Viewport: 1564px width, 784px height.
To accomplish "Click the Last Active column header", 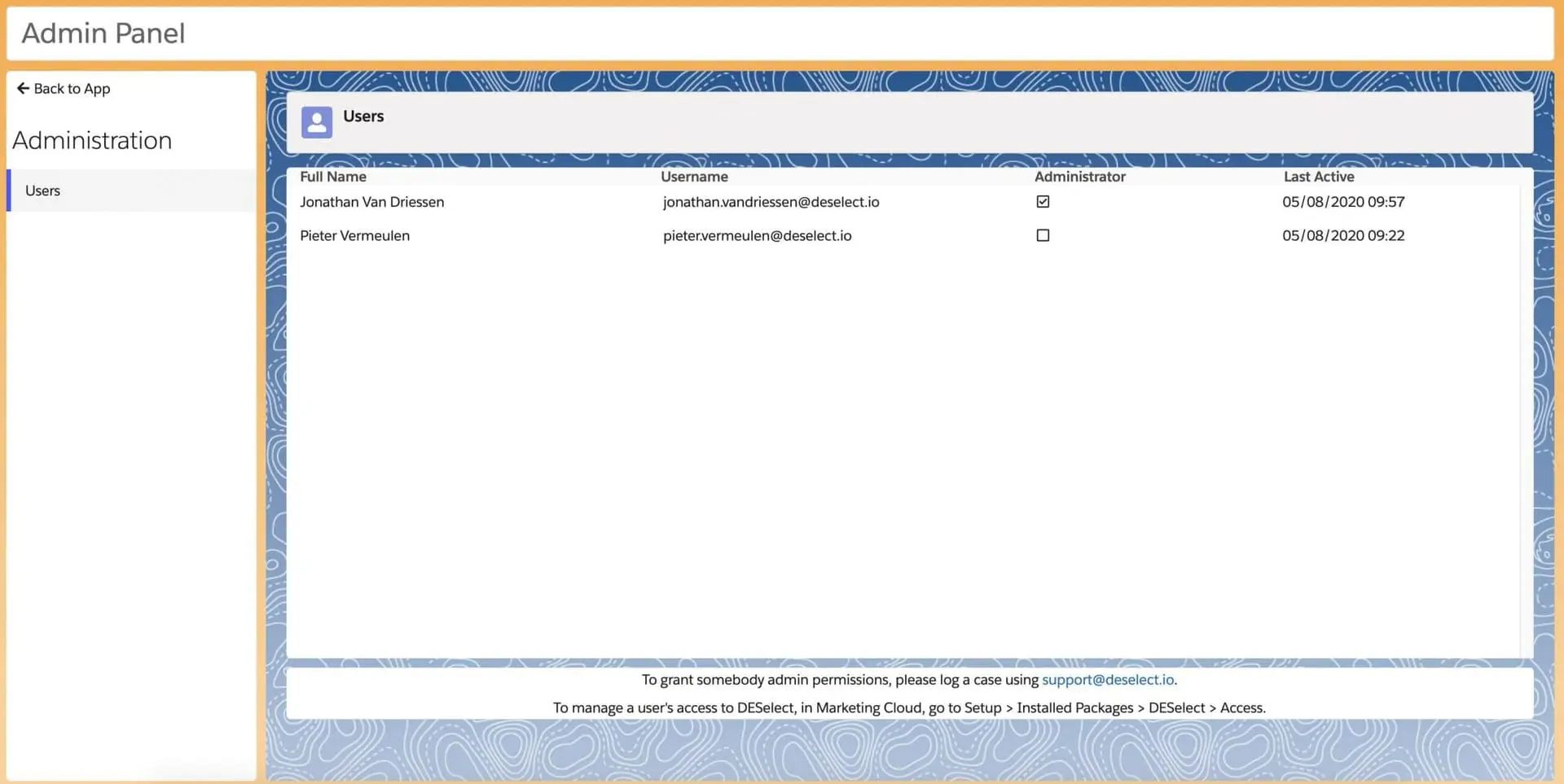I will pyautogui.click(x=1318, y=177).
